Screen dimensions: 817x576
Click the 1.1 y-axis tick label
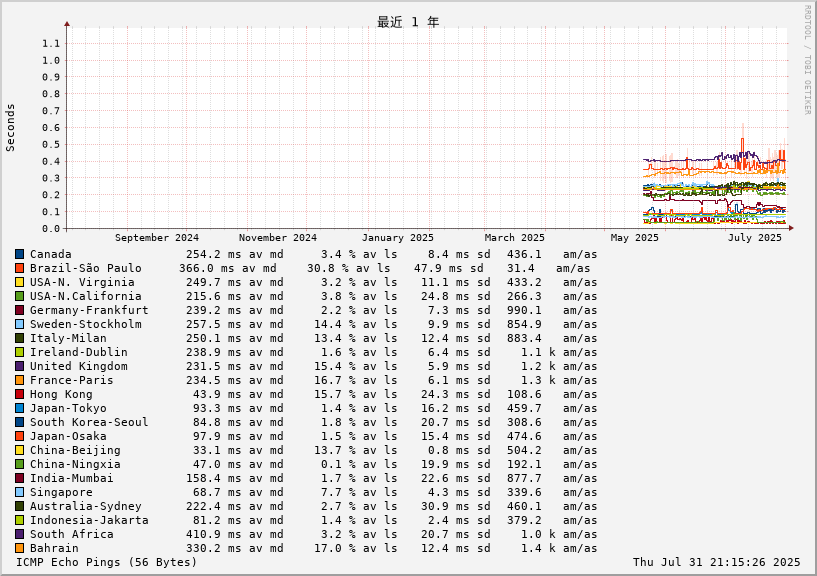point(51,44)
